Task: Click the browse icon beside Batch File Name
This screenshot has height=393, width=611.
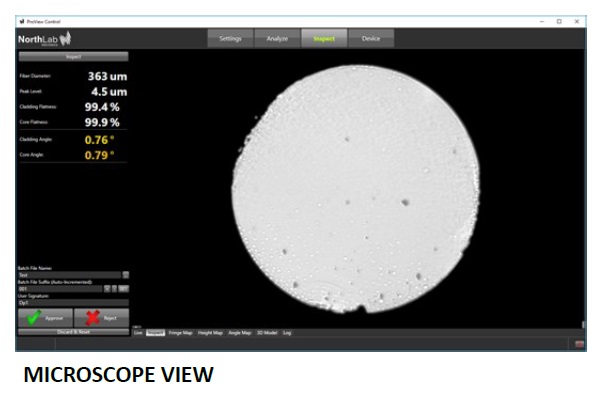Action: (x=125, y=275)
